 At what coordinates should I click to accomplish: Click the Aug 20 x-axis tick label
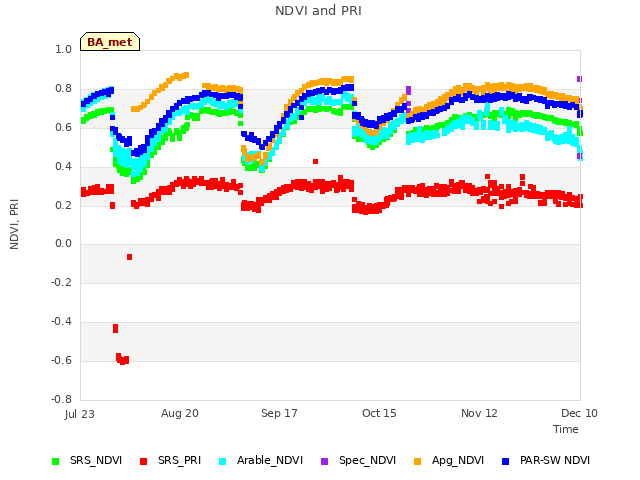[x=180, y=413]
